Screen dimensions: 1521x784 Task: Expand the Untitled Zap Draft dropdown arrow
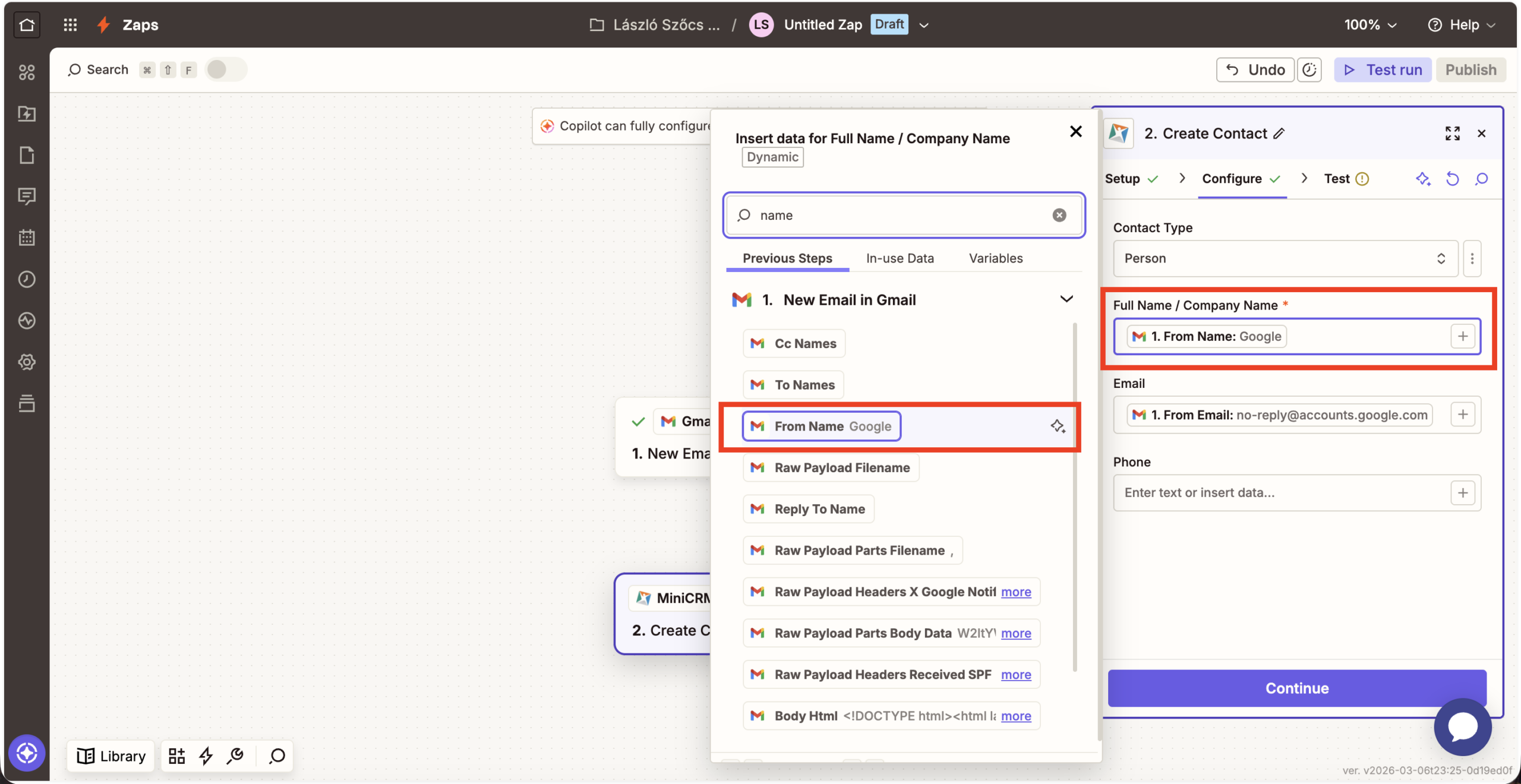point(924,25)
